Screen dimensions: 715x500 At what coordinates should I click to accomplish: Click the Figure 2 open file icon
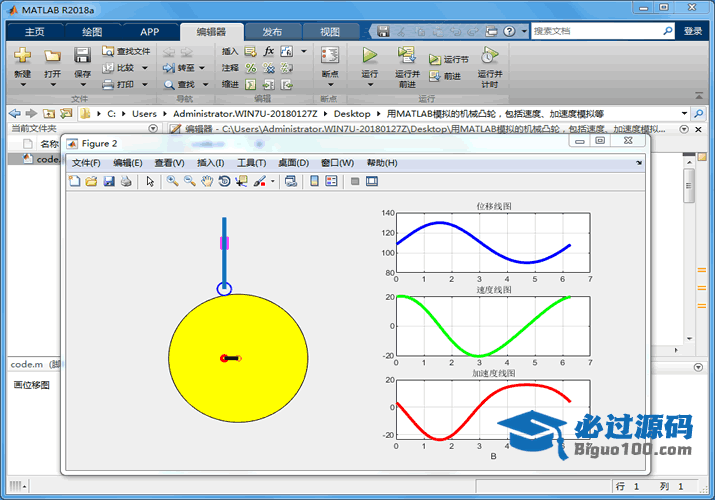point(91,181)
